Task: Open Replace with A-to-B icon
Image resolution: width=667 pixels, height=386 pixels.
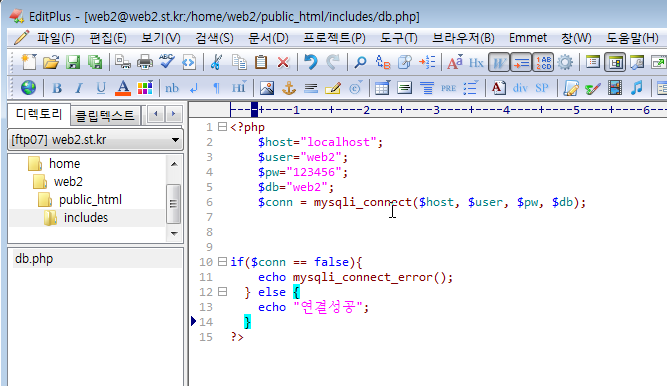Action: tap(383, 63)
